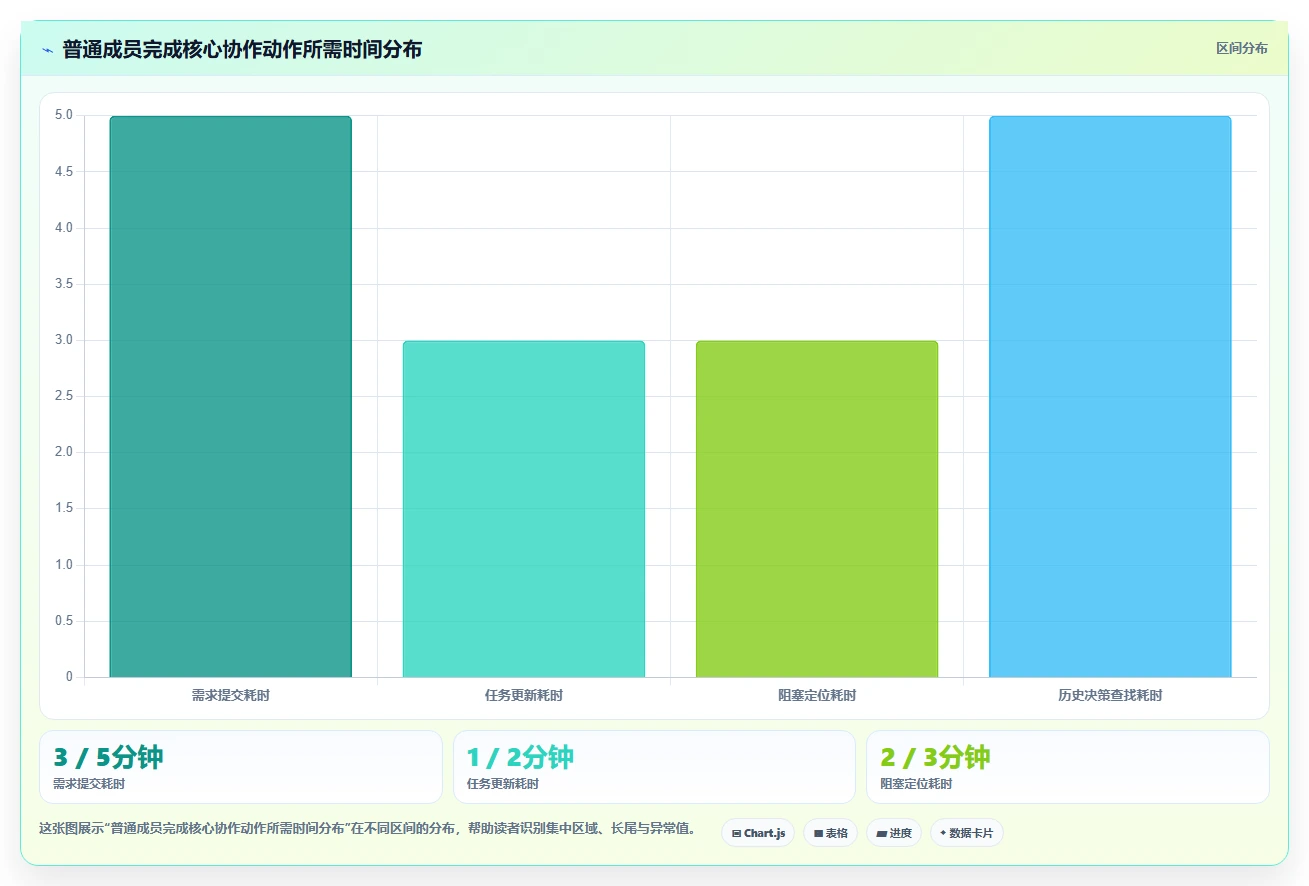Click the description text starting with 这张图展示
The width and height of the screenshot is (1309, 886).
click(368, 829)
